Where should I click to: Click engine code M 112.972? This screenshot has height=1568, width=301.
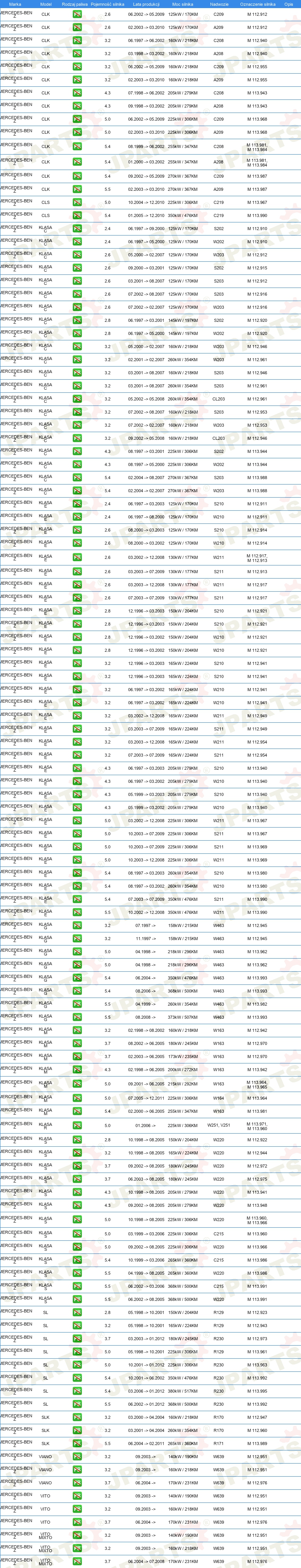[257, 1166]
